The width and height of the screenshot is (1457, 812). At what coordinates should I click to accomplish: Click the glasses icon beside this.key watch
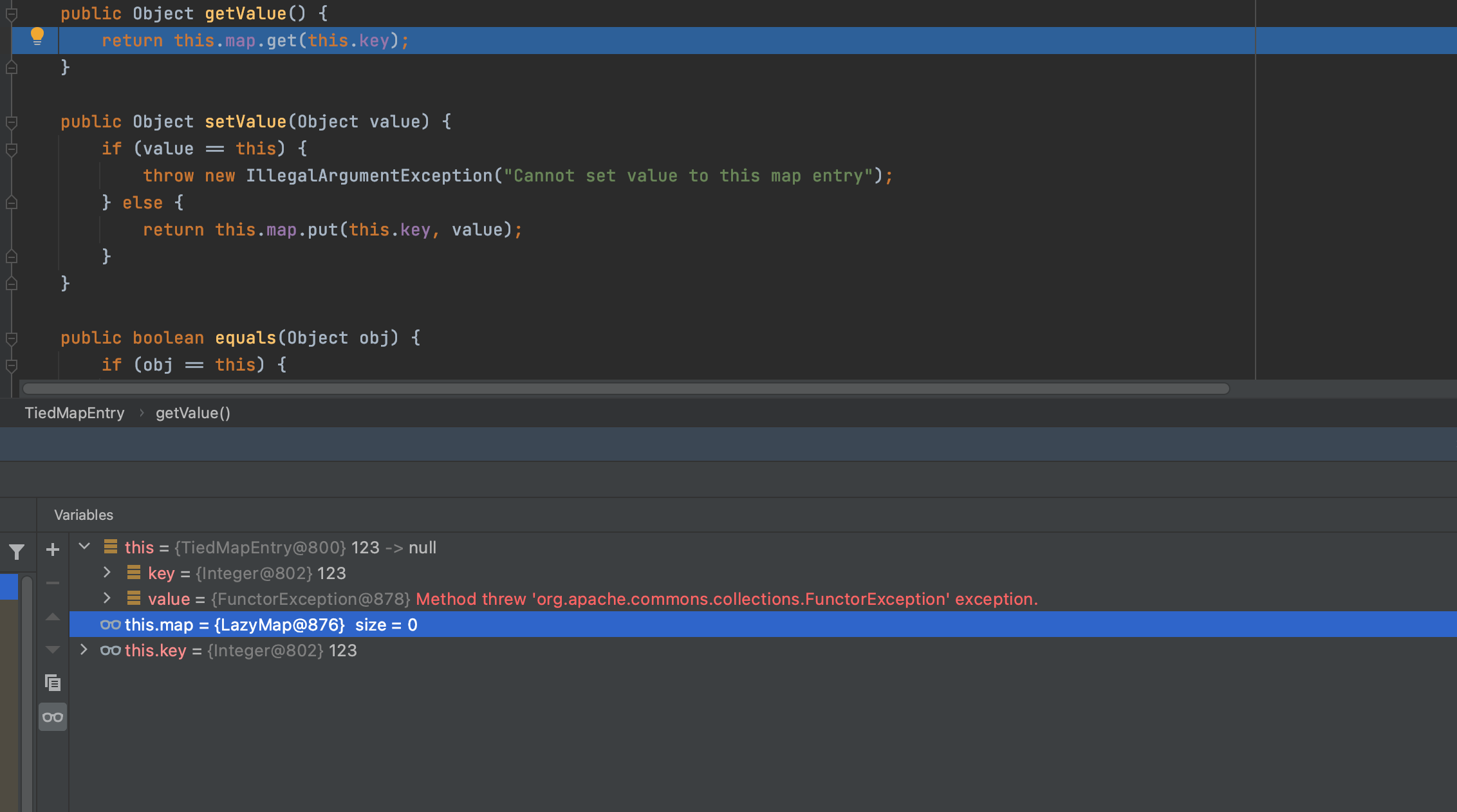110,651
